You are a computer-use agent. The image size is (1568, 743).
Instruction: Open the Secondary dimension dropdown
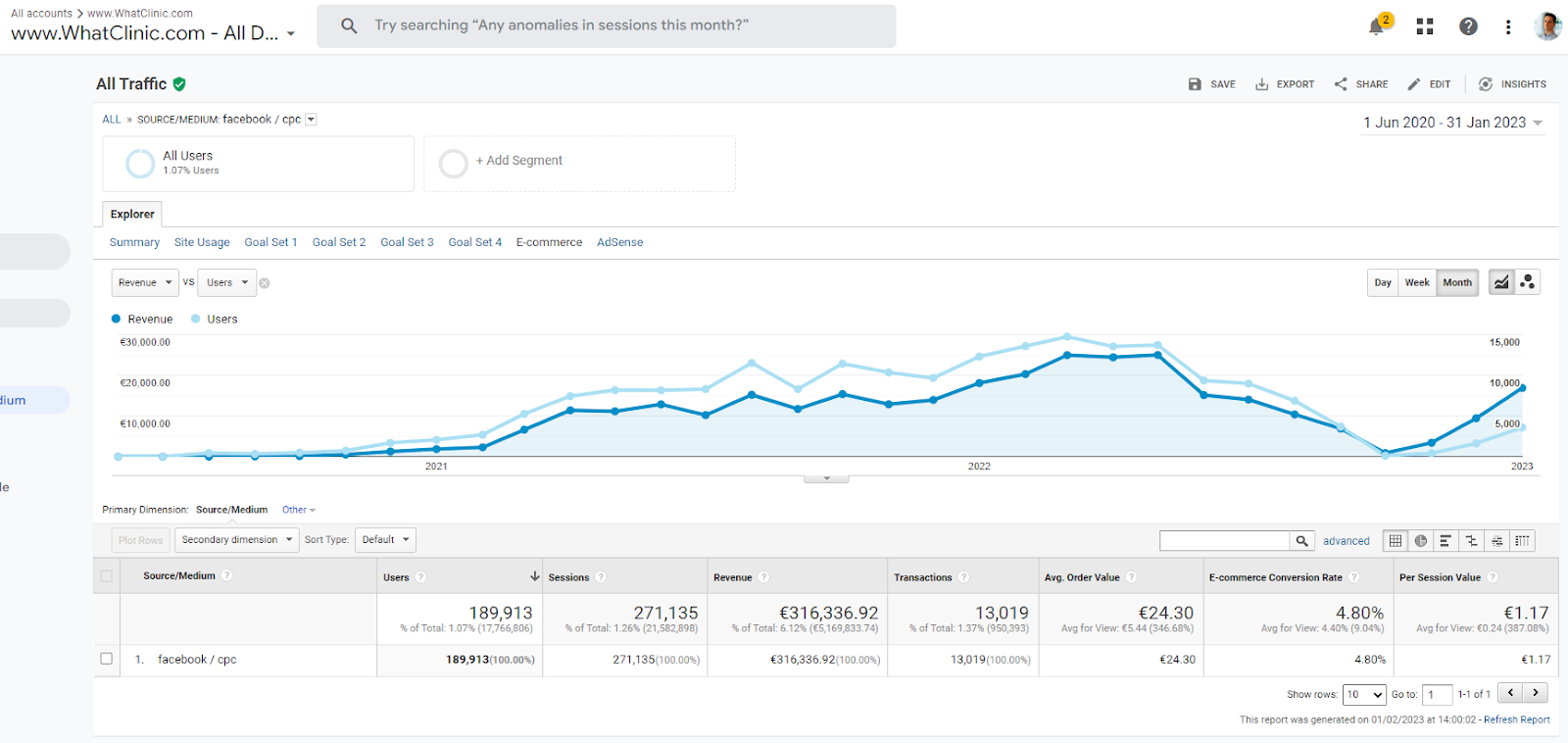[237, 540]
